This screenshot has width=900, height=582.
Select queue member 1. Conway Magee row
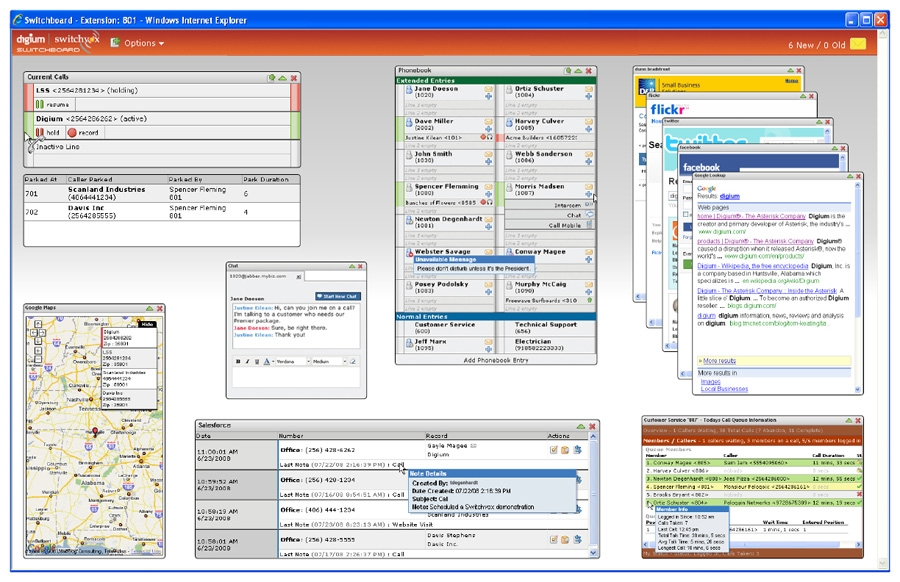752,463
